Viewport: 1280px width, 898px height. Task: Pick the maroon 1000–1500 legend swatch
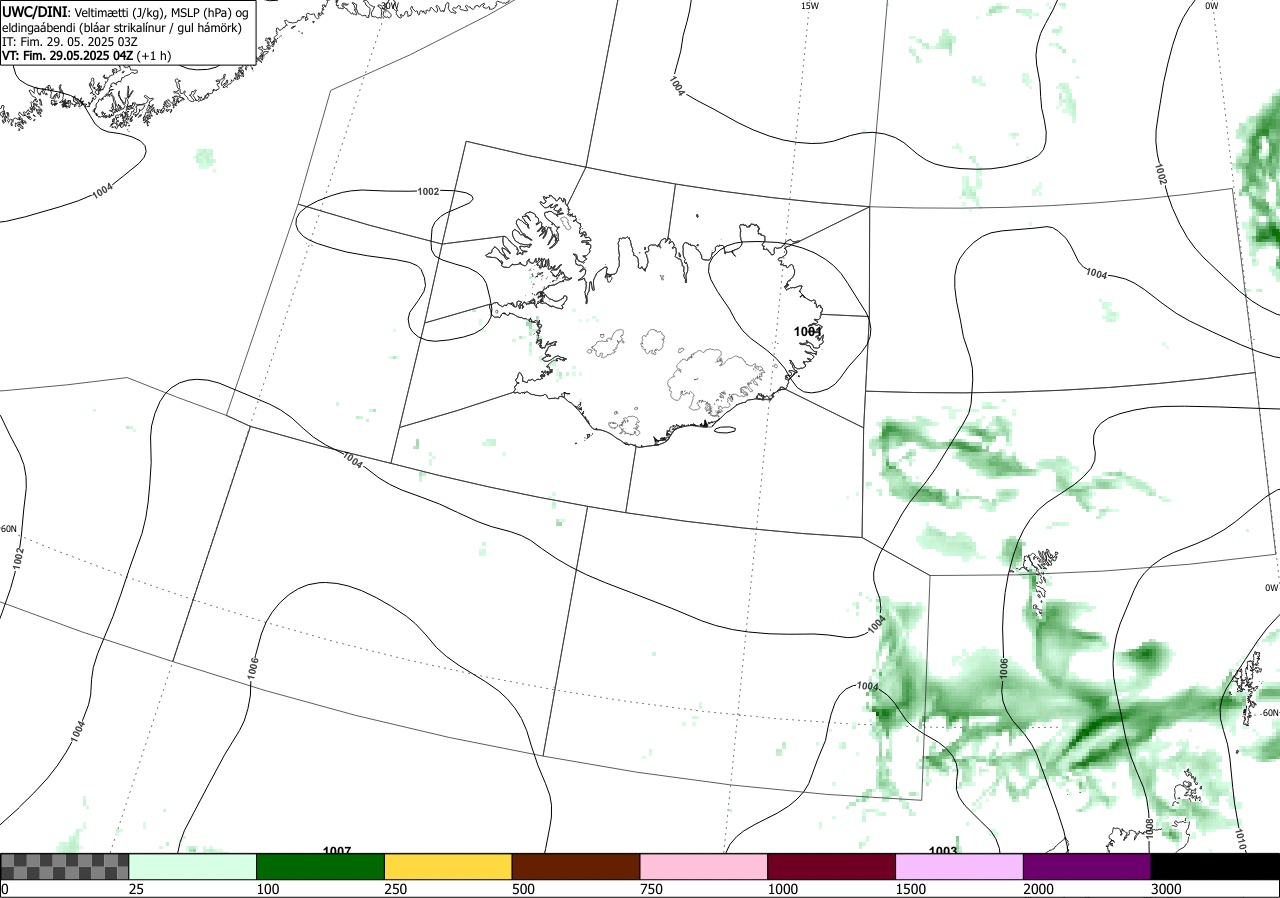tap(832, 866)
